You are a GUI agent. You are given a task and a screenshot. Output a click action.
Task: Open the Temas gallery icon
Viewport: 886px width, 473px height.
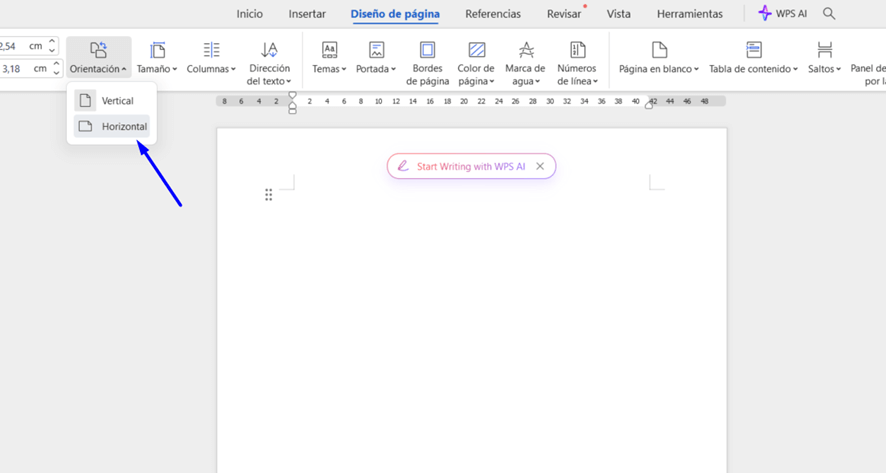point(329,50)
